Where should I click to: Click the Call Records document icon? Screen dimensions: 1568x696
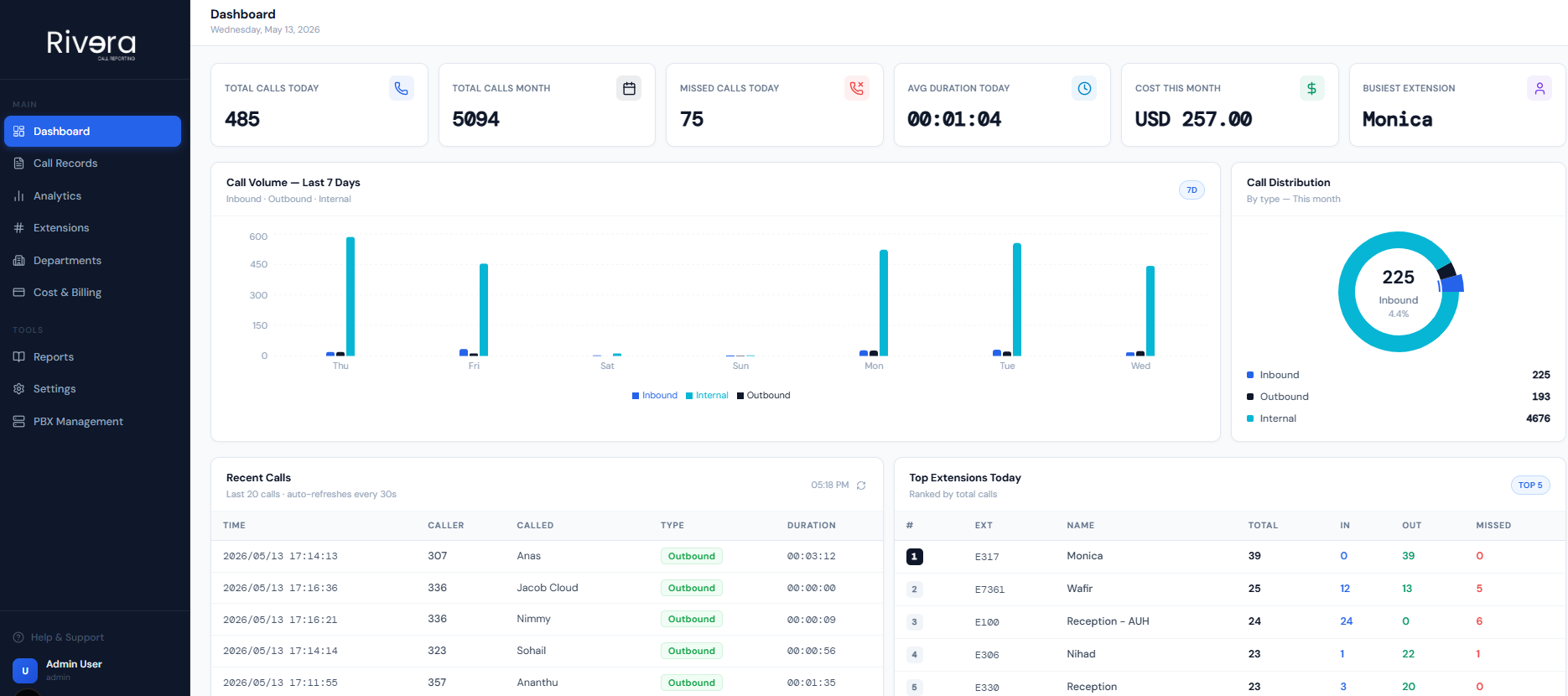(x=18, y=164)
